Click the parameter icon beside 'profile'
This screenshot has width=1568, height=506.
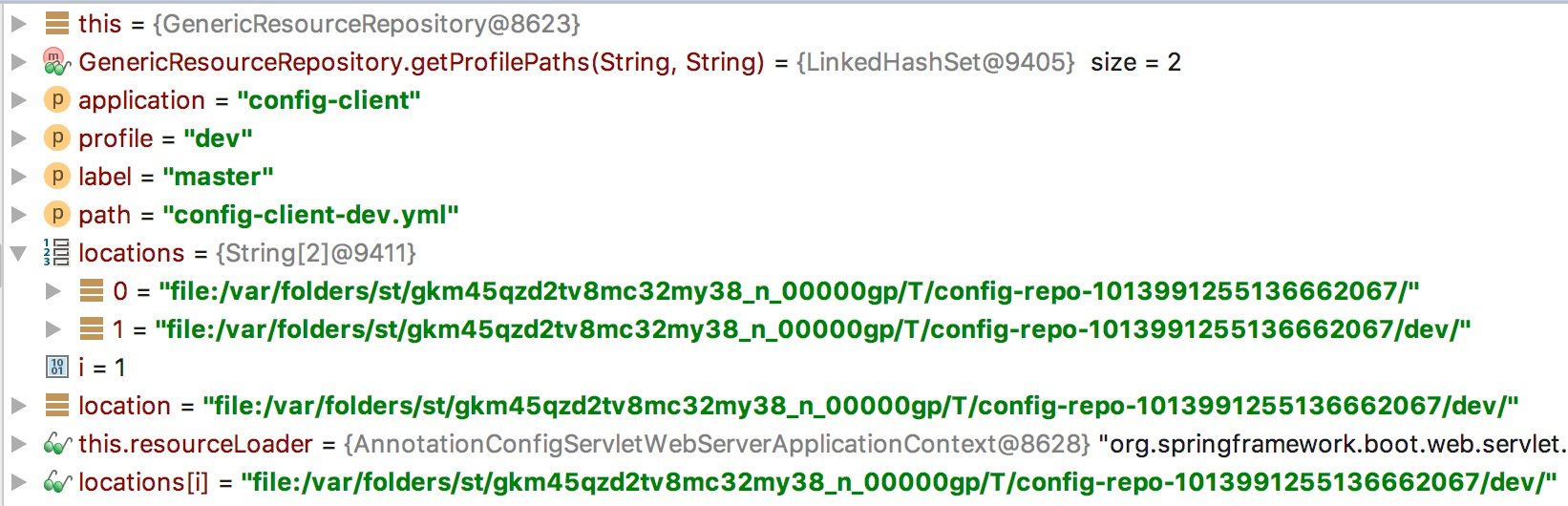(x=57, y=138)
